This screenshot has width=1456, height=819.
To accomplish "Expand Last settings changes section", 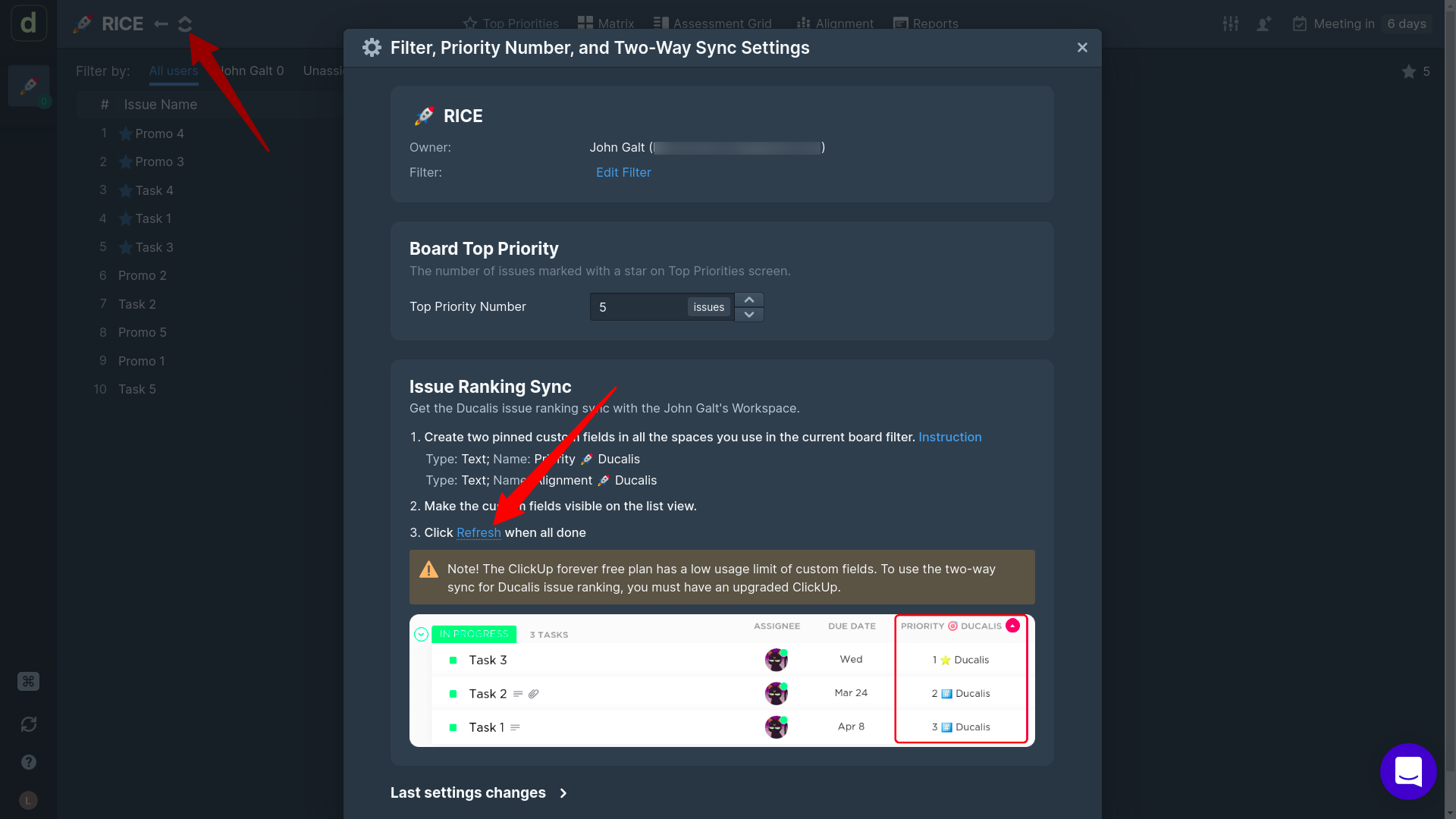I will [479, 792].
